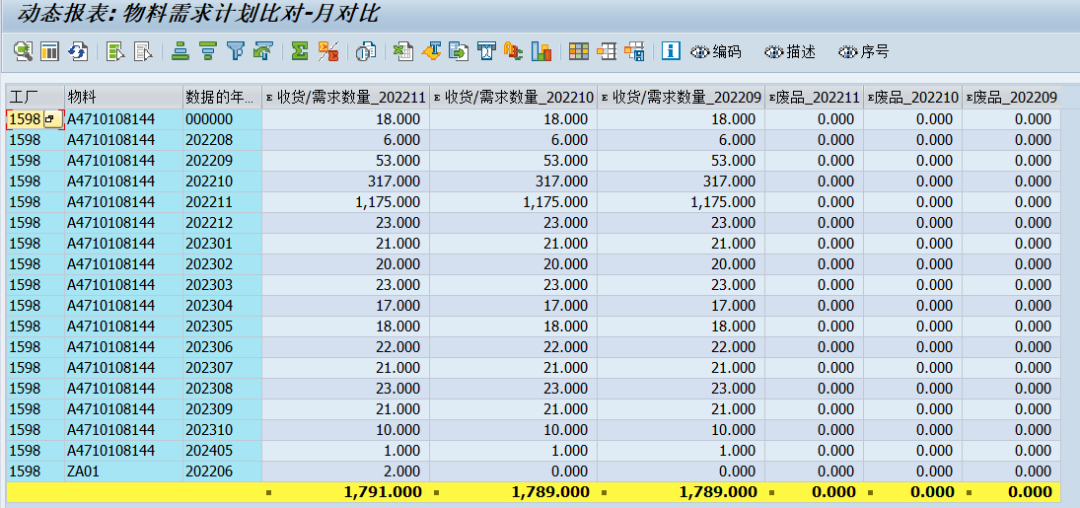The width and height of the screenshot is (1080, 508).
Task: Set a filter with funnel icon
Action: (x=236, y=51)
